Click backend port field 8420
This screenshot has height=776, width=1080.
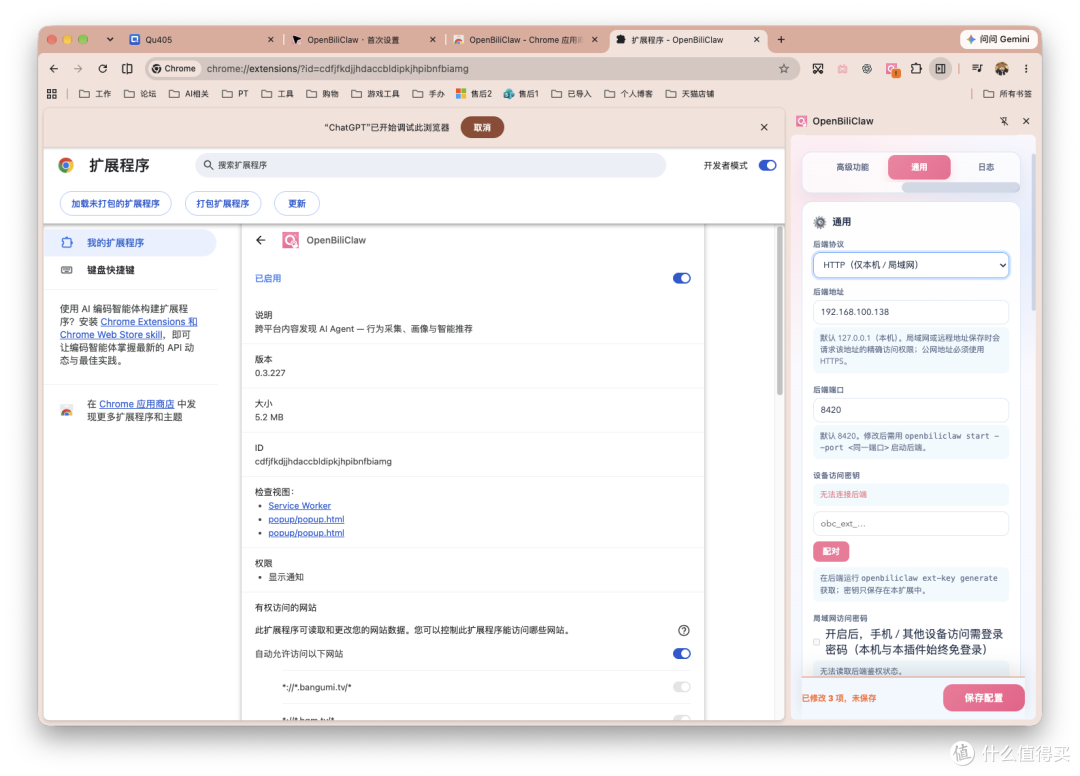point(911,410)
